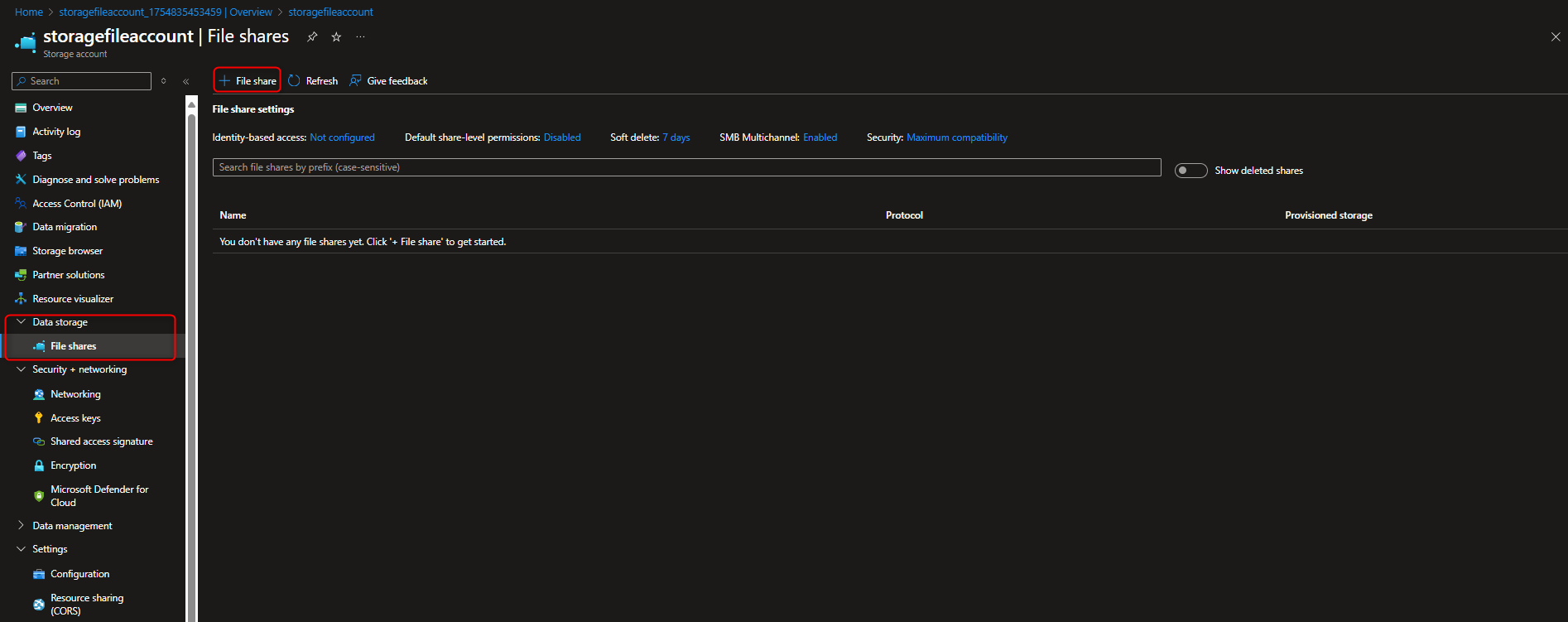Click the plus icon for File share
This screenshot has height=622, width=1568.
pos(224,80)
